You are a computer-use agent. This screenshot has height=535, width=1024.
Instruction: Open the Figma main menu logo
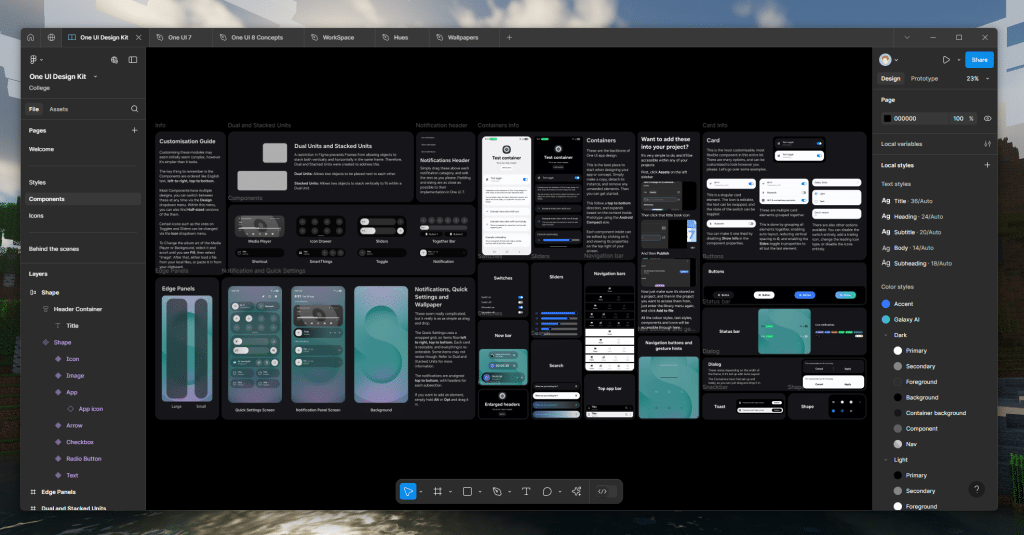click(34, 59)
